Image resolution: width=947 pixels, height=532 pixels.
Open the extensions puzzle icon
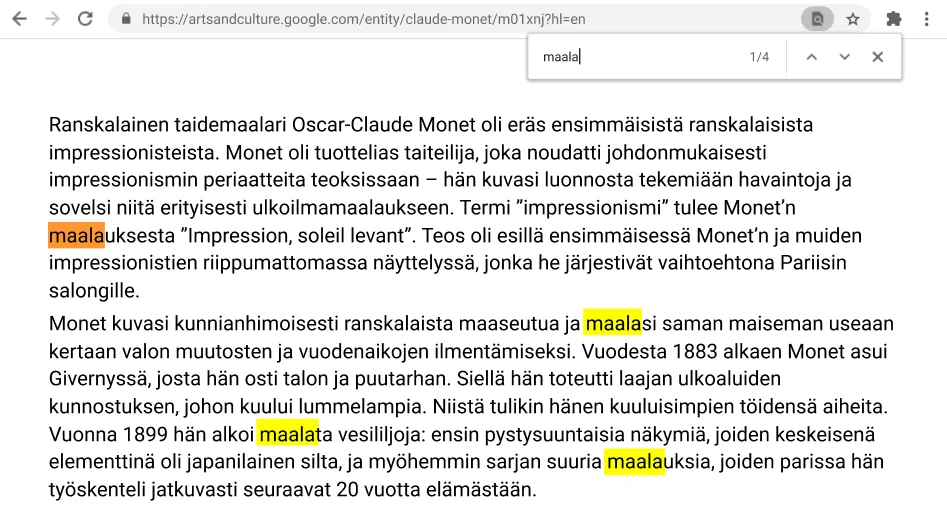[894, 19]
